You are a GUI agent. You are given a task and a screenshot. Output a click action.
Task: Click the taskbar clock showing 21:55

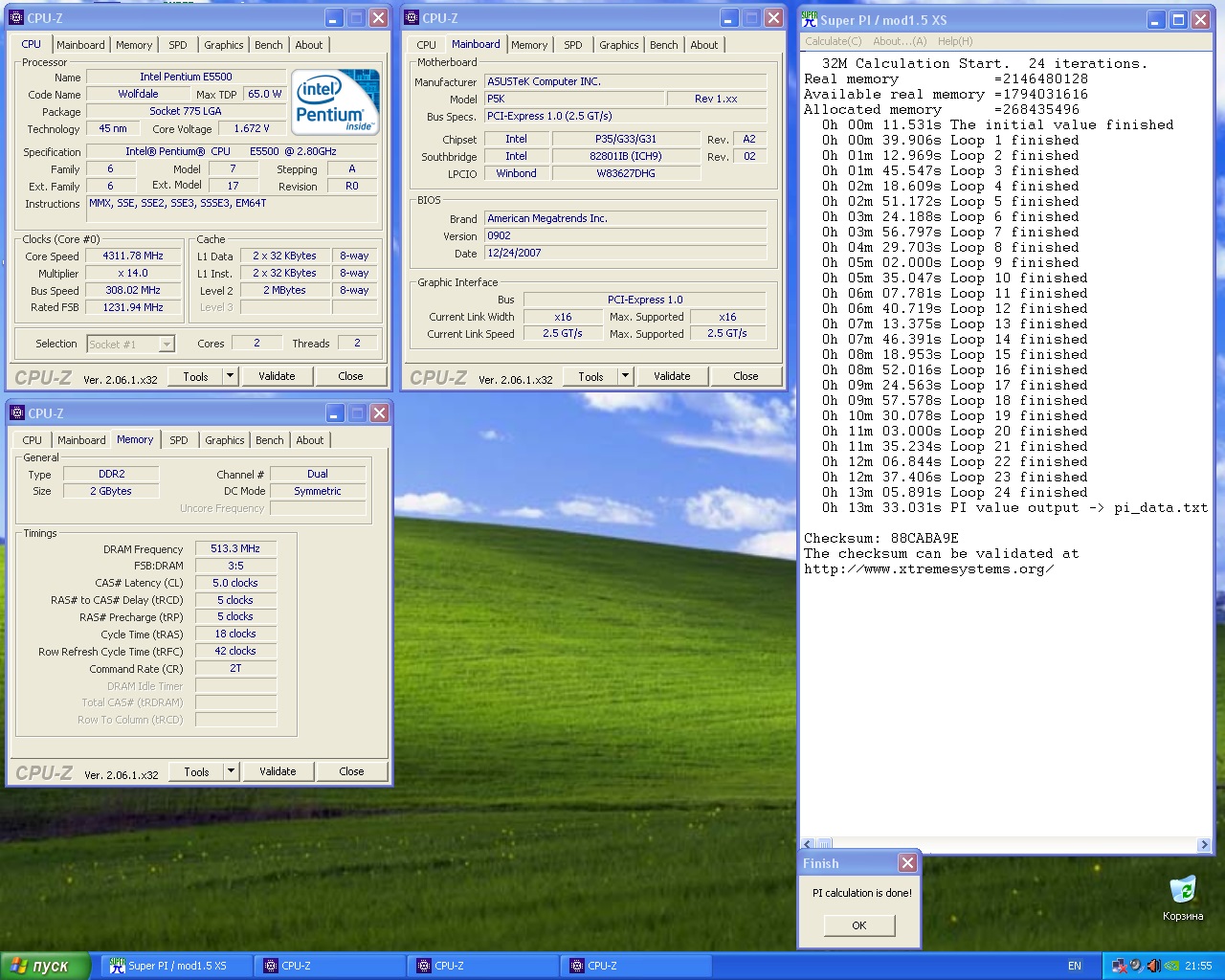click(1198, 966)
